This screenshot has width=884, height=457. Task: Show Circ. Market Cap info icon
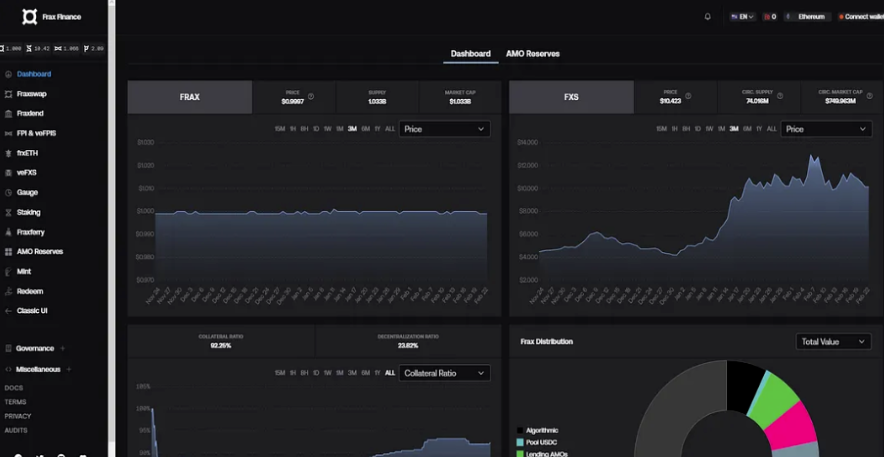(870, 96)
